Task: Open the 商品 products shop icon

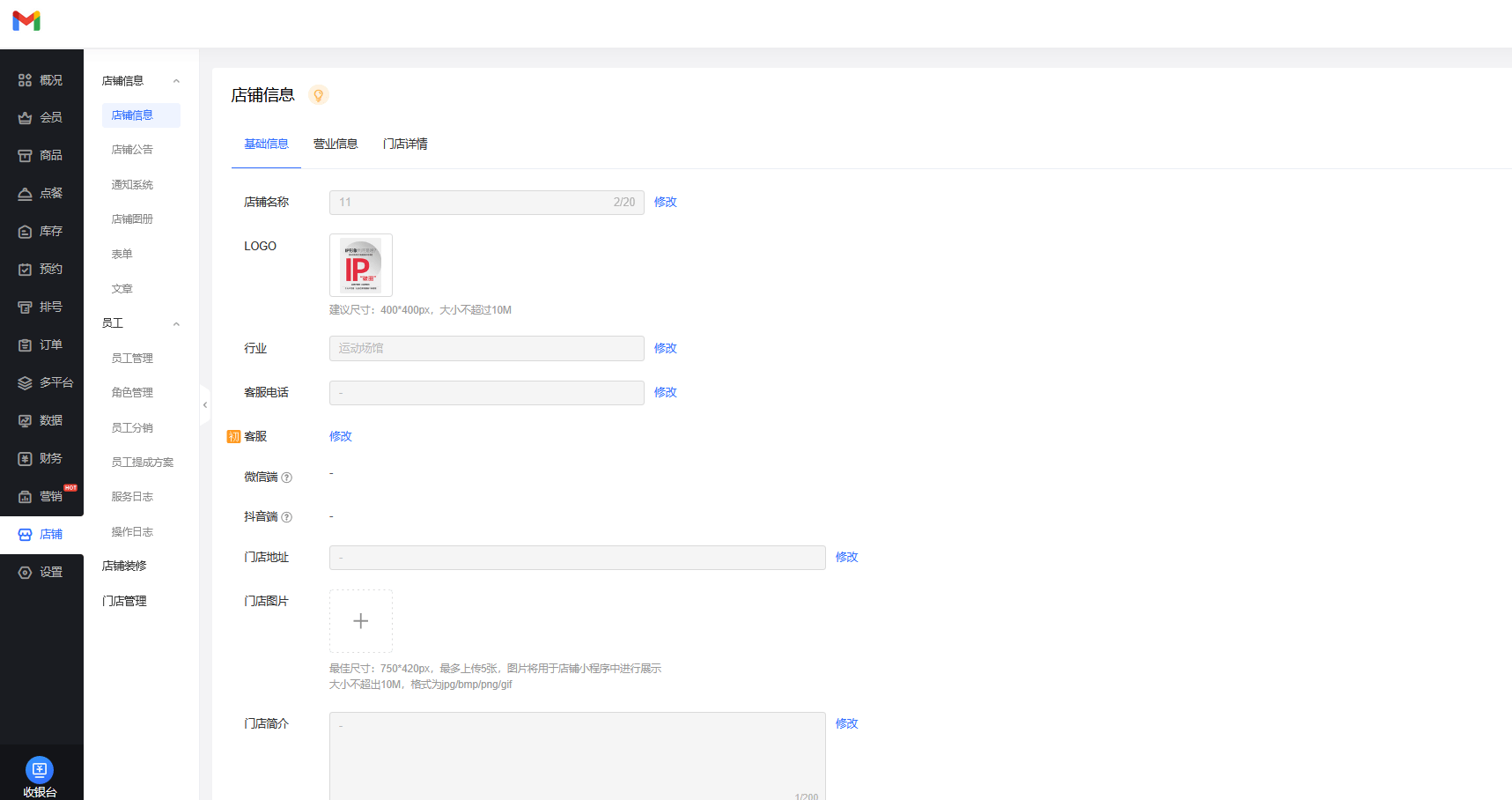Action: [x=25, y=156]
